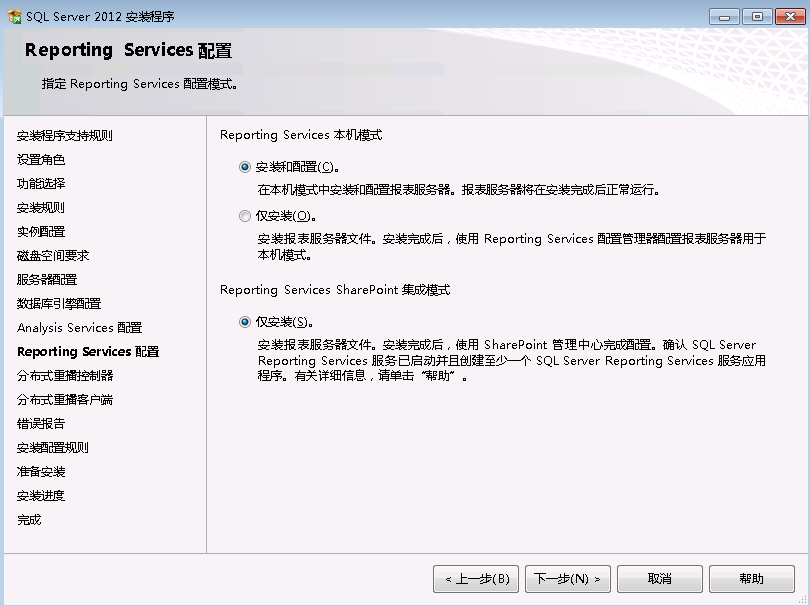Go back with the 上一步(B) button
Screen dimensions: 810x606
[476, 579]
